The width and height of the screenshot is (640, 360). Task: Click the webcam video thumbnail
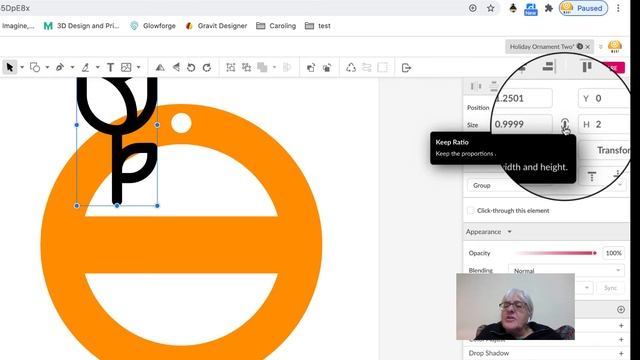click(515, 307)
